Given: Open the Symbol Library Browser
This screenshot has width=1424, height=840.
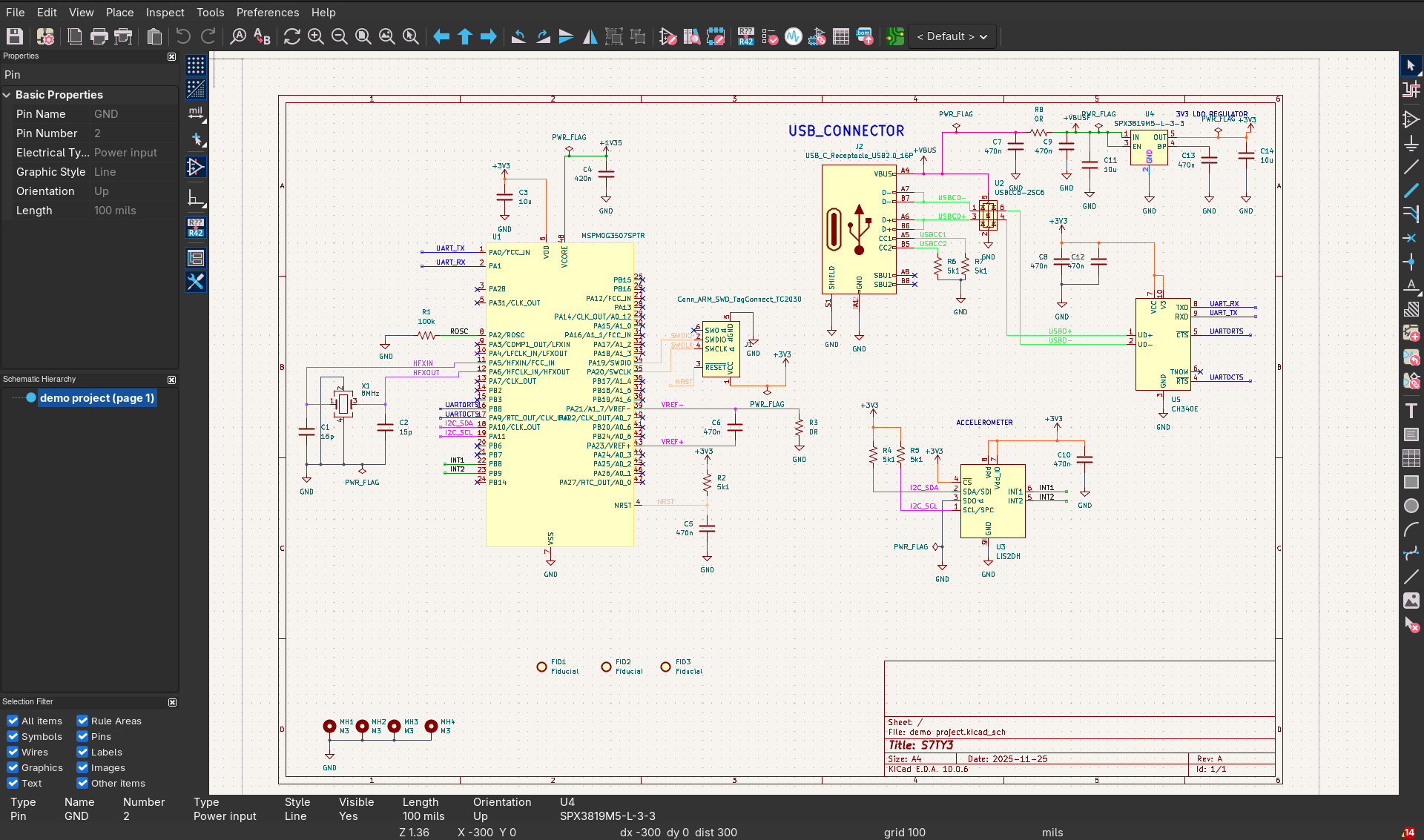Looking at the screenshot, I should coord(692,36).
